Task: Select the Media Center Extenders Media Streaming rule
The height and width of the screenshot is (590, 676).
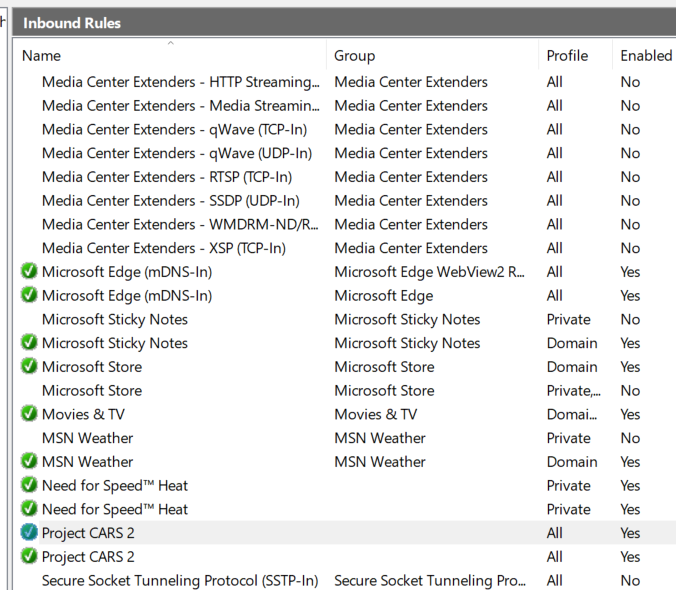Action: click(181, 106)
